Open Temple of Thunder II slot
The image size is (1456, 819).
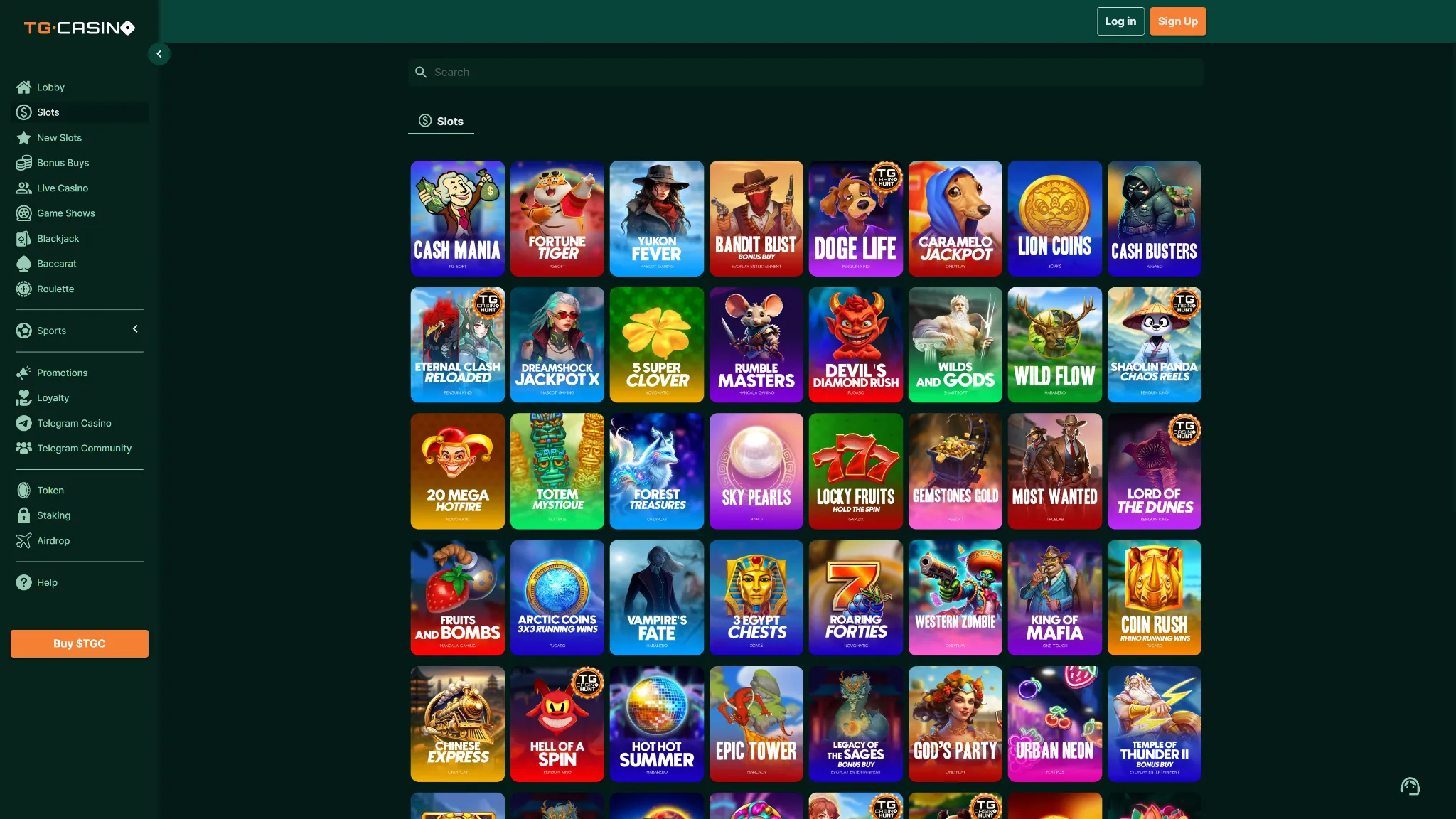point(1155,724)
